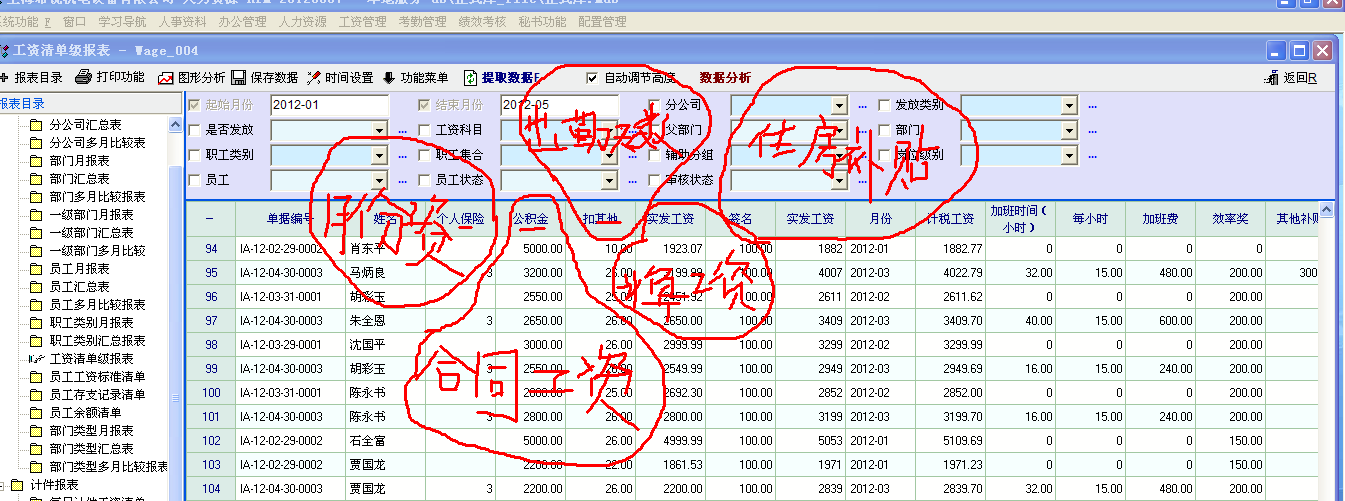Open the 考勤管理 menu
Screen dimensions: 1345x501
[422, 21]
